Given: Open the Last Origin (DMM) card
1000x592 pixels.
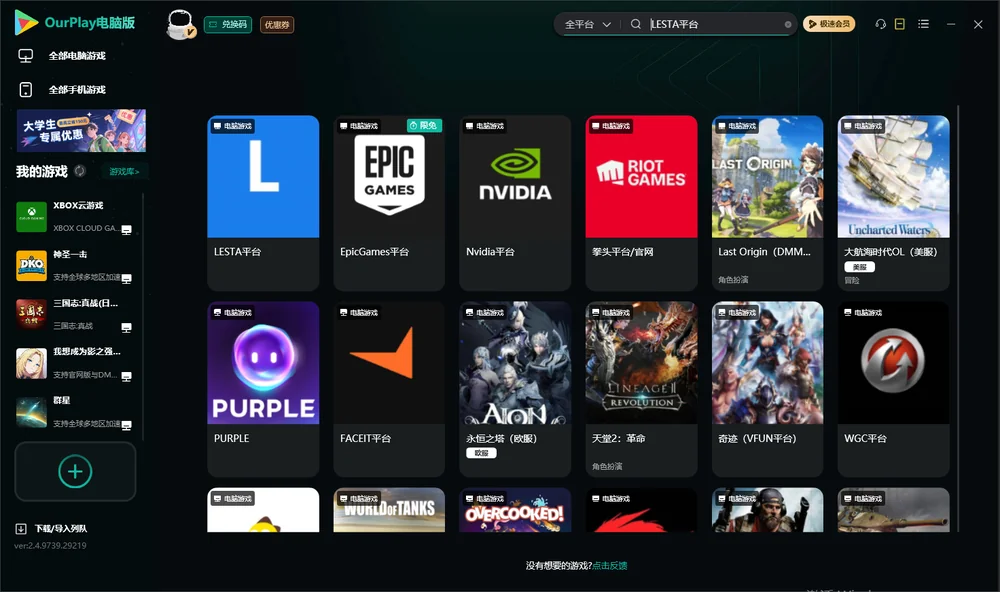Looking at the screenshot, I should (x=767, y=203).
